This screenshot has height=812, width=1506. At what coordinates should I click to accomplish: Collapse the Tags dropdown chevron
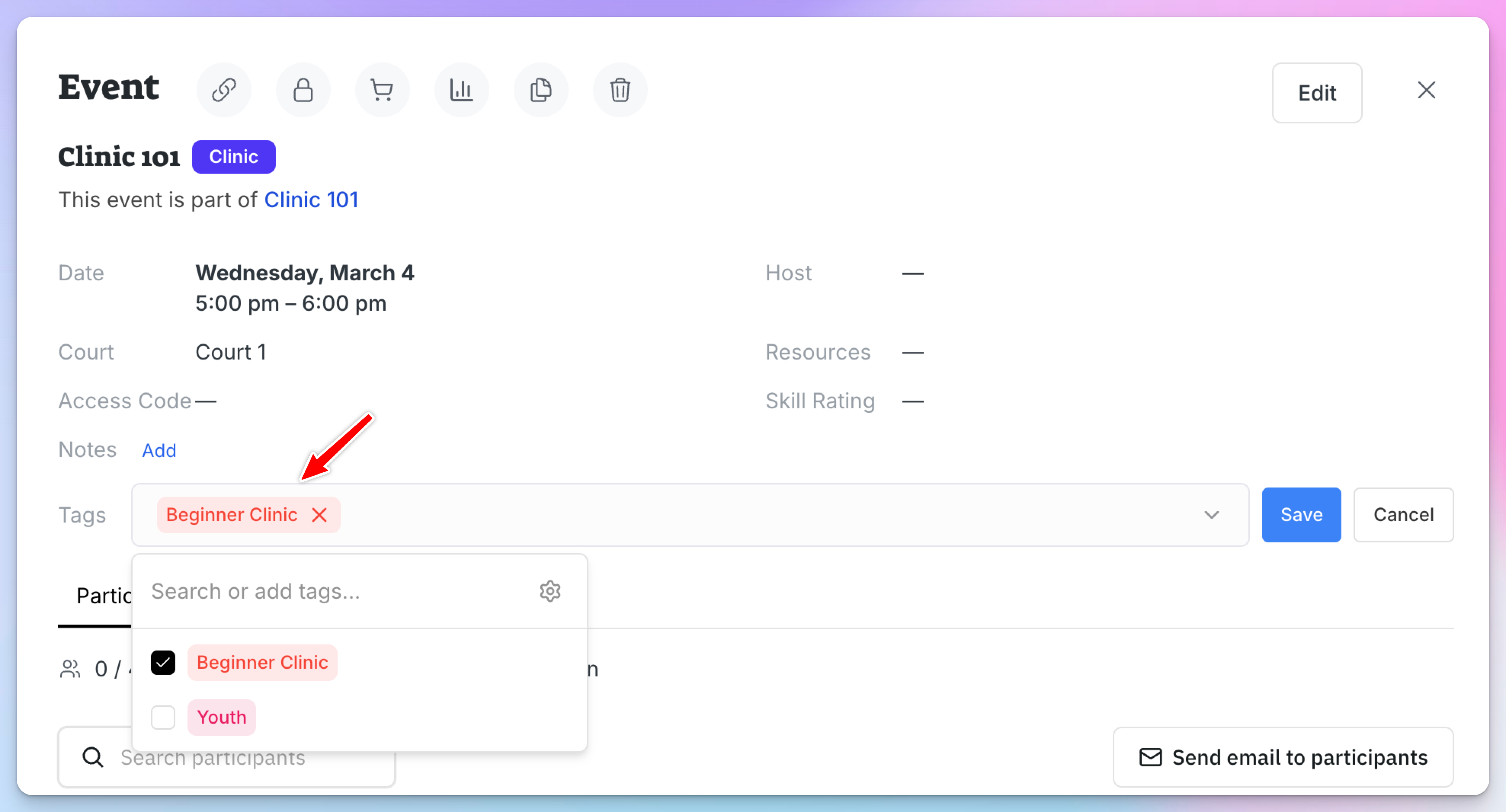1212,515
